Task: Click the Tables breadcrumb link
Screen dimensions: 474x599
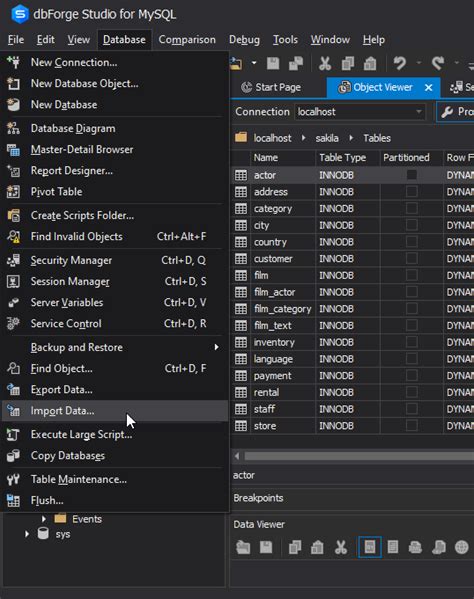Action: 377,138
